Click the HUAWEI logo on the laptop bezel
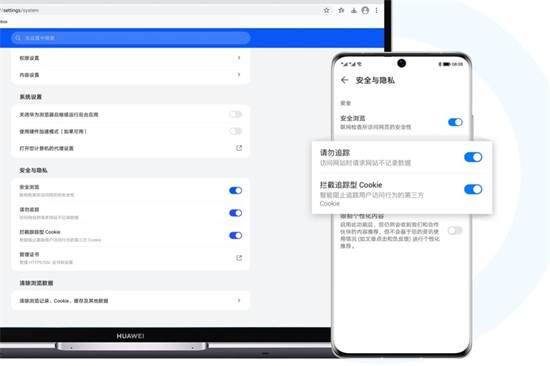The width and height of the screenshot is (550, 366). [130, 336]
